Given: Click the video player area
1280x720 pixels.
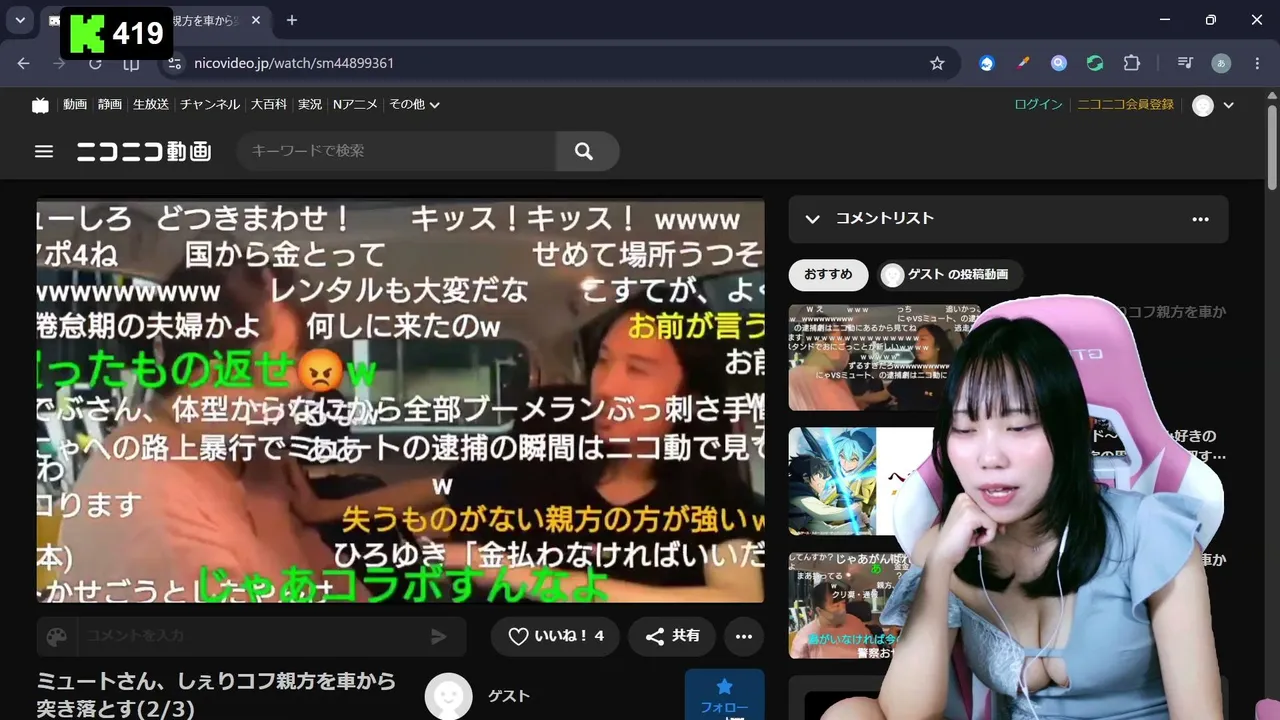Looking at the screenshot, I should pyautogui.click(x=400, y=400).
